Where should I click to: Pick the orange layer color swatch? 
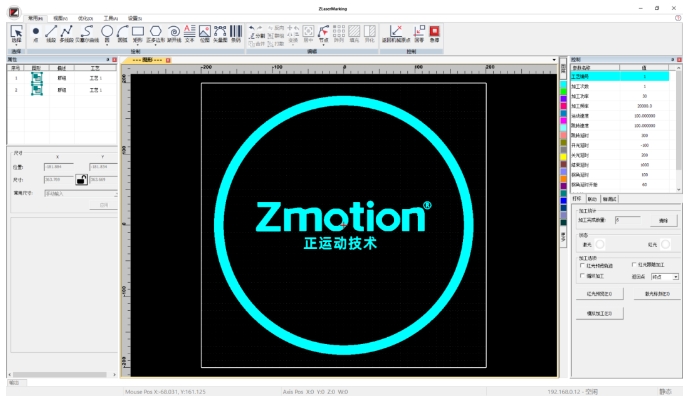coord(564,179)
